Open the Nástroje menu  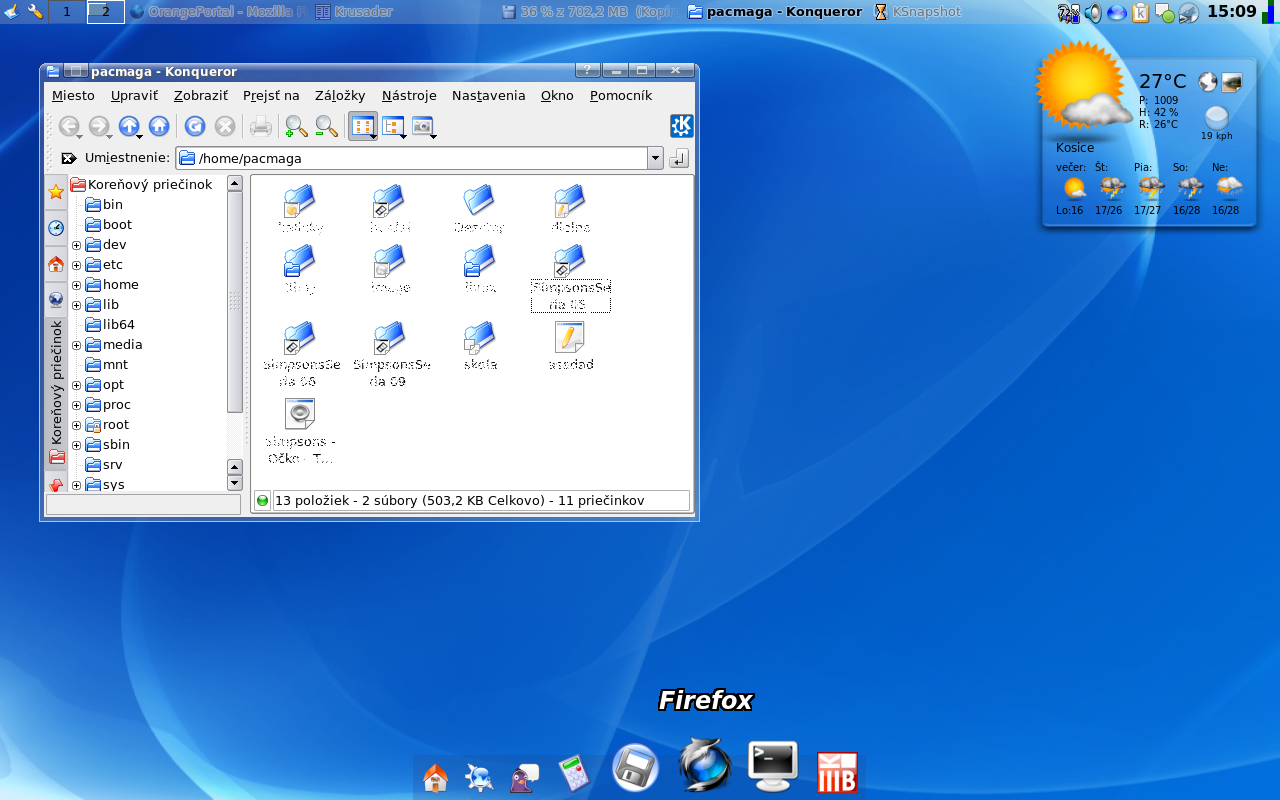409,95
